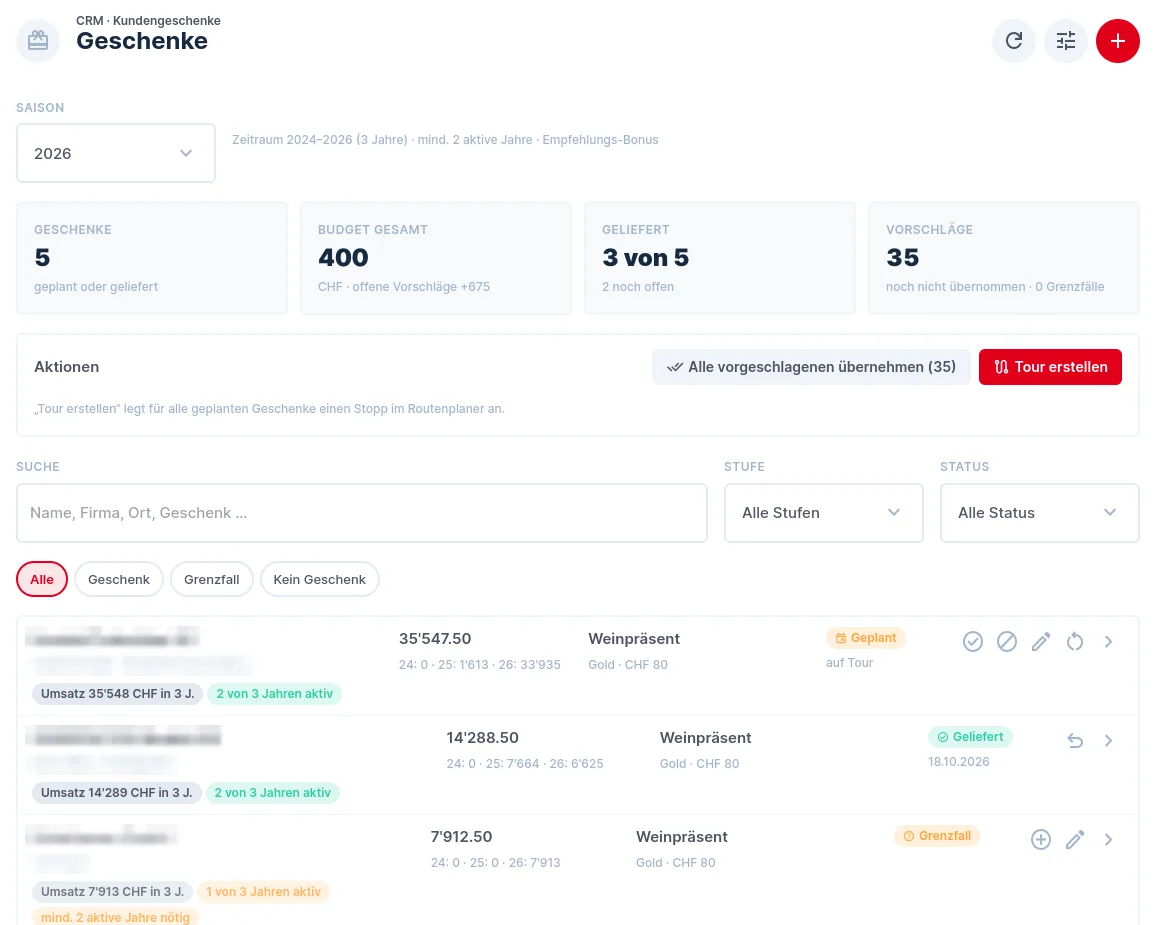Viewport: 1167px width, 925px height.
Task: Click the "1 von 3 Jahren aktiv" tag
Action: pyautogui.click(x=263, y=892)
